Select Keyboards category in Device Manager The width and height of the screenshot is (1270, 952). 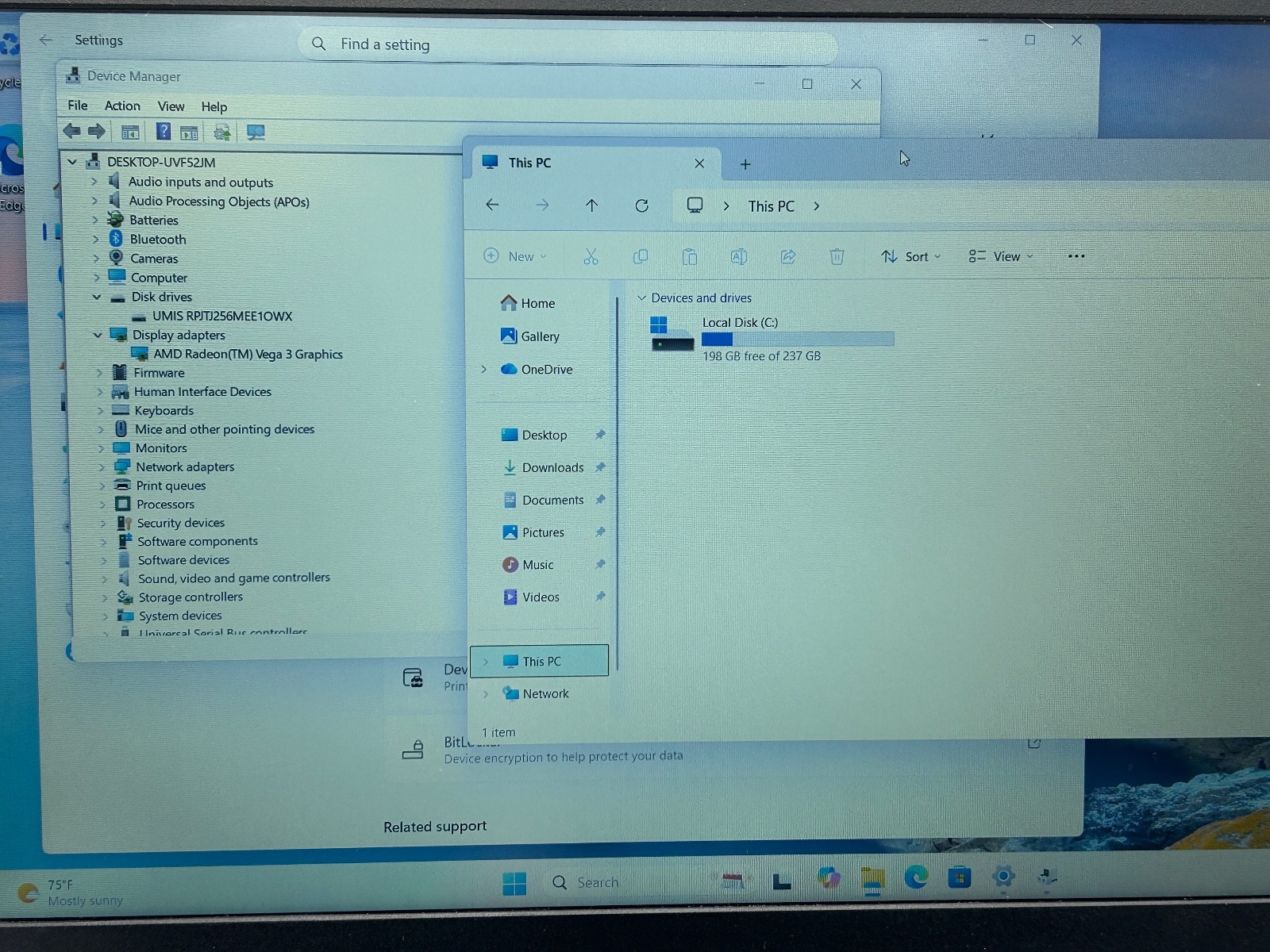pos(164,410)
